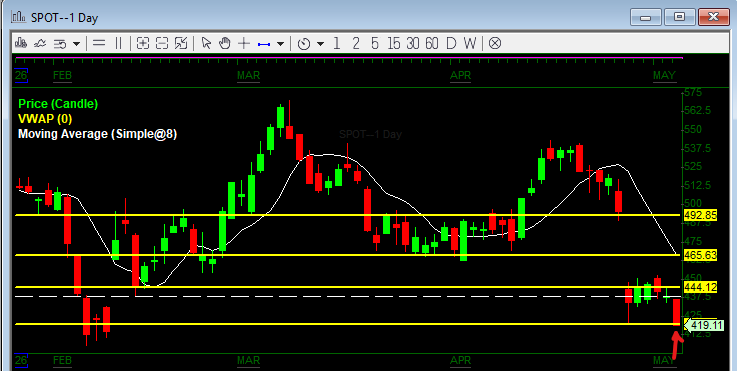Close the SPOT chart window
Viewport: 737px width, 371px height.
(713, 17)
